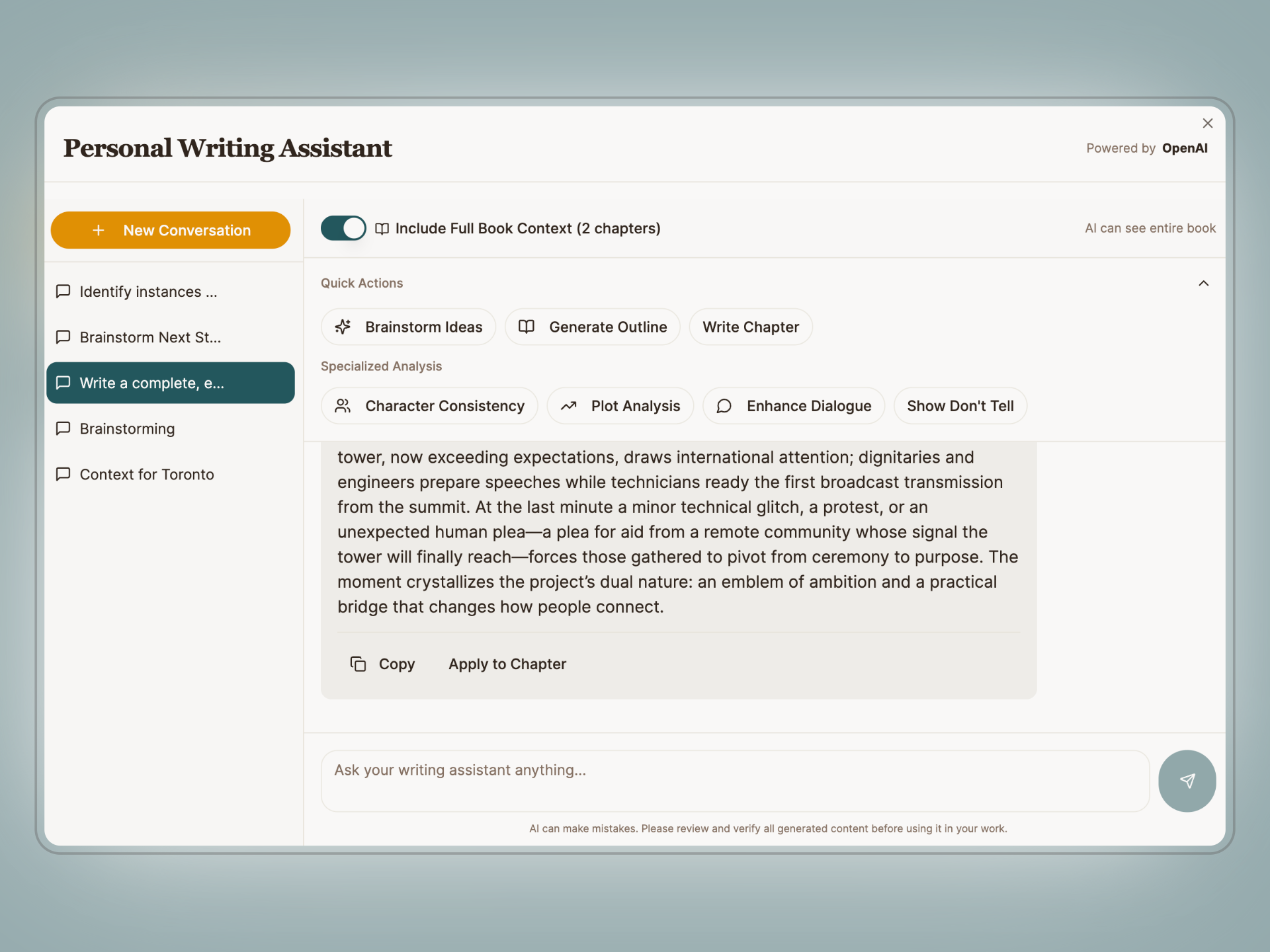Run the Write Chapter quick action
The image size is (1270, 952).
coord(750,327)
